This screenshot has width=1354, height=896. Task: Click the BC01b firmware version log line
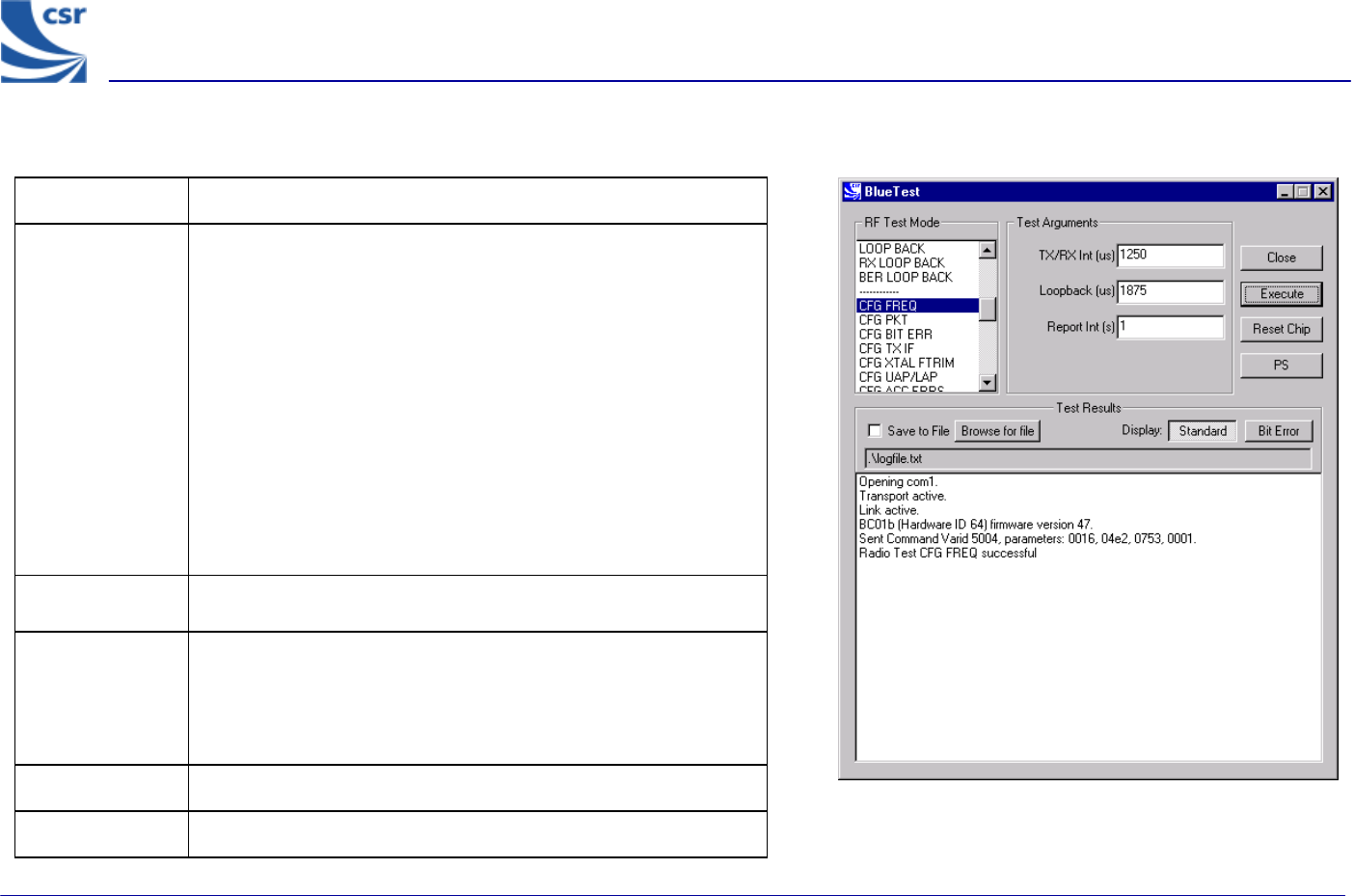point(976,525)
